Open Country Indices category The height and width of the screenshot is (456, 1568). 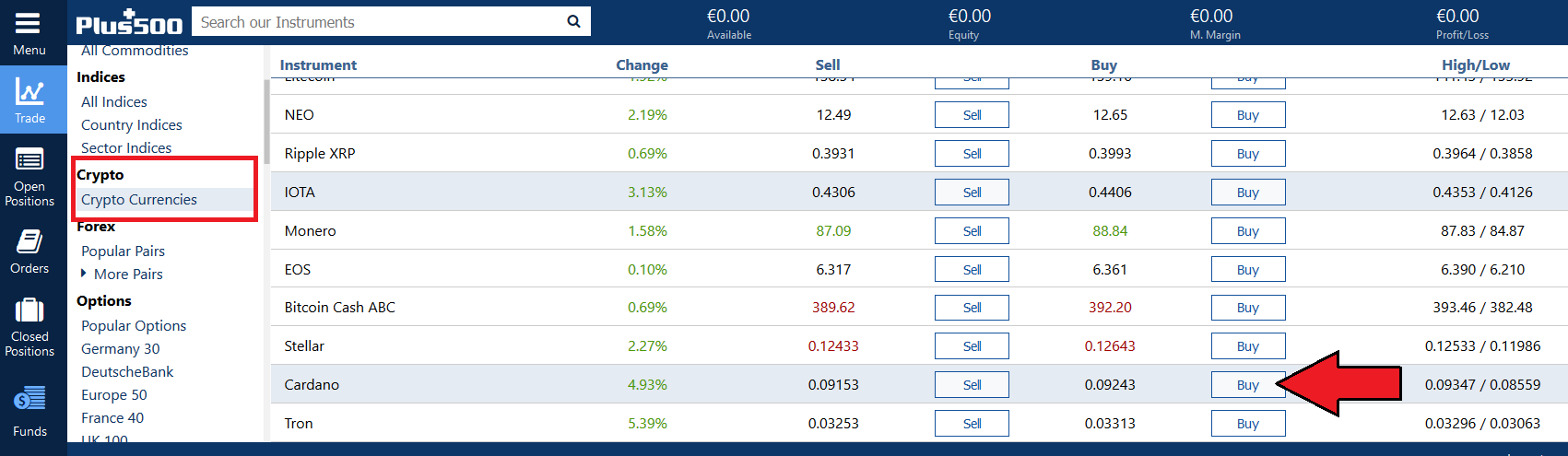(x=132, y=124)
